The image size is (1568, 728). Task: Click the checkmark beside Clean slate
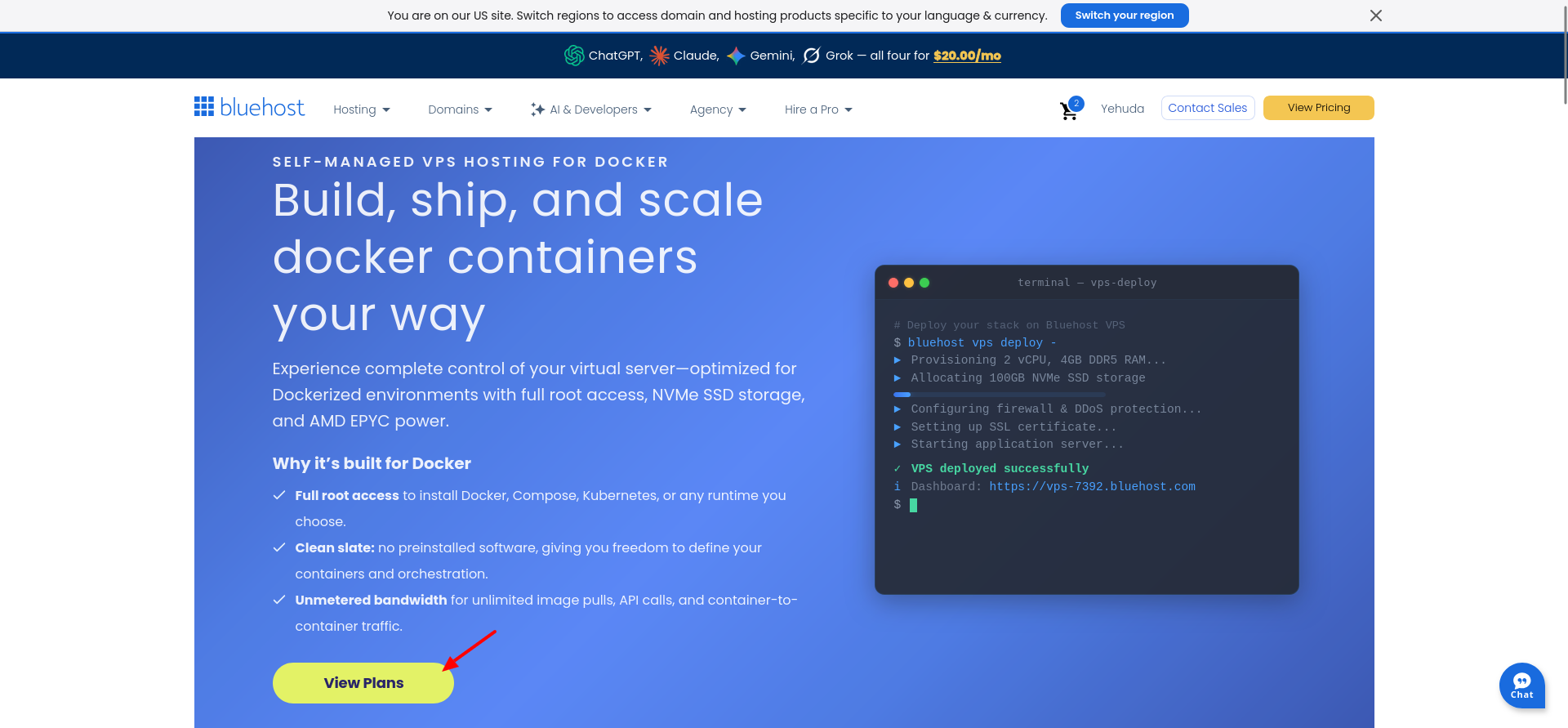coord(279,547)
